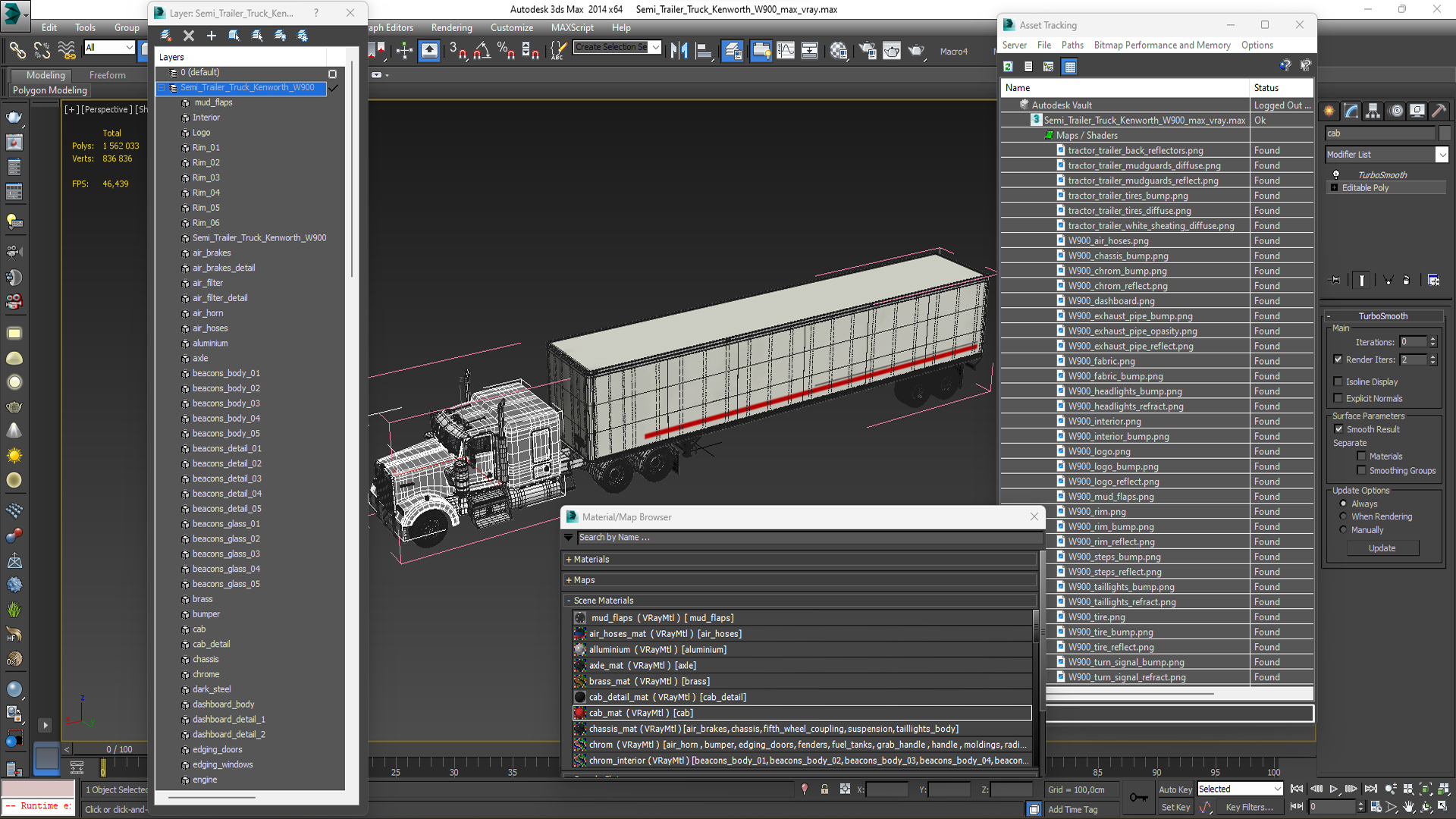Open the Paths menu in Asset Tracking
The height and width of the screenshot is (819, 1456).
(x=1072, y=45)
